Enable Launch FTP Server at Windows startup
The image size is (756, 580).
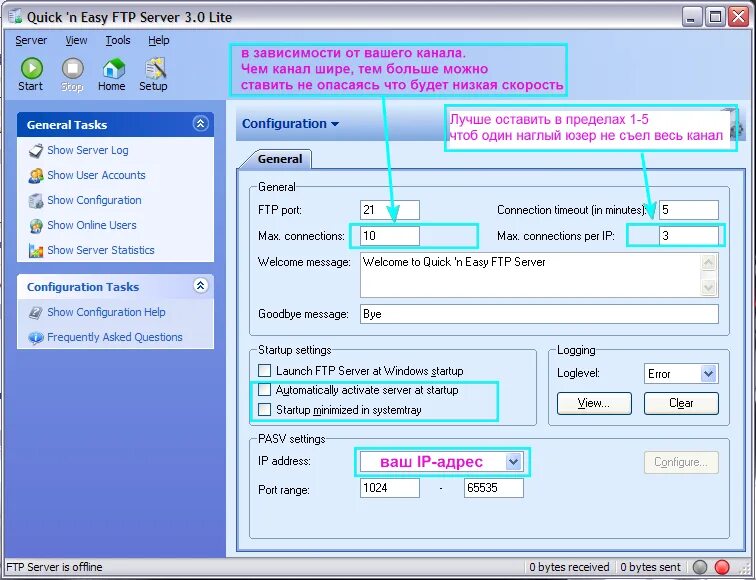point(264,371)
